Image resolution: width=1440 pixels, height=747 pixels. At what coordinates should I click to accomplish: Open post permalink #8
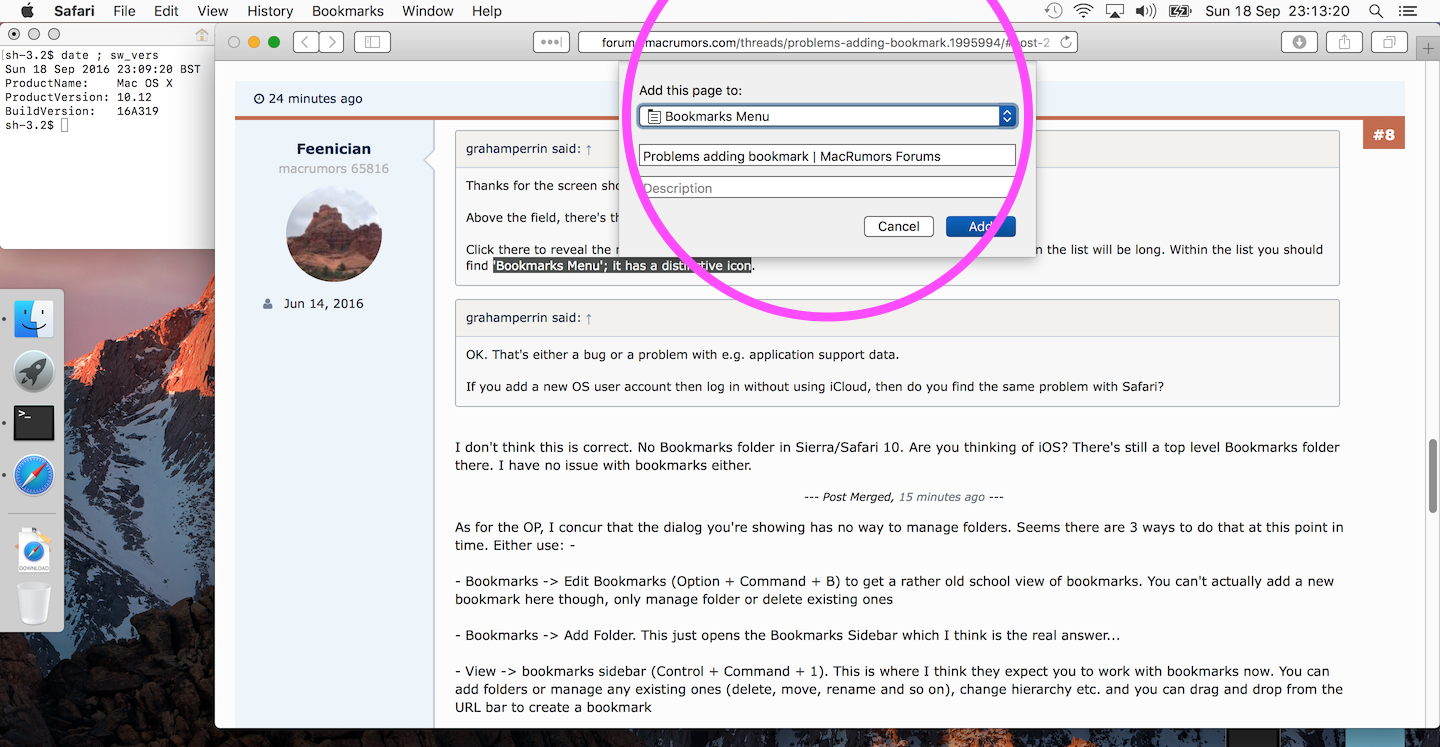pos(1384,134)
